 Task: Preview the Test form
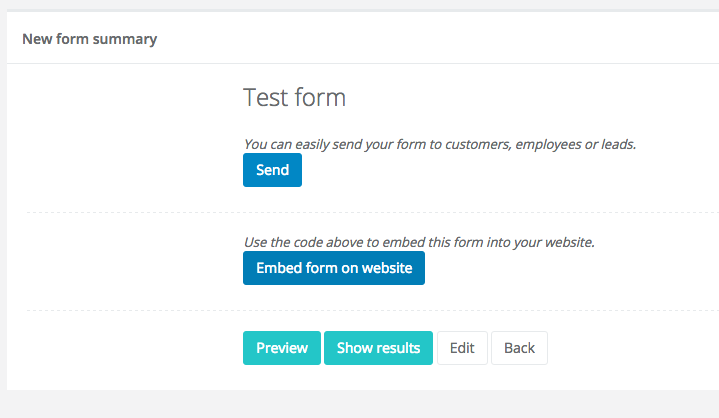click(281, 348)
